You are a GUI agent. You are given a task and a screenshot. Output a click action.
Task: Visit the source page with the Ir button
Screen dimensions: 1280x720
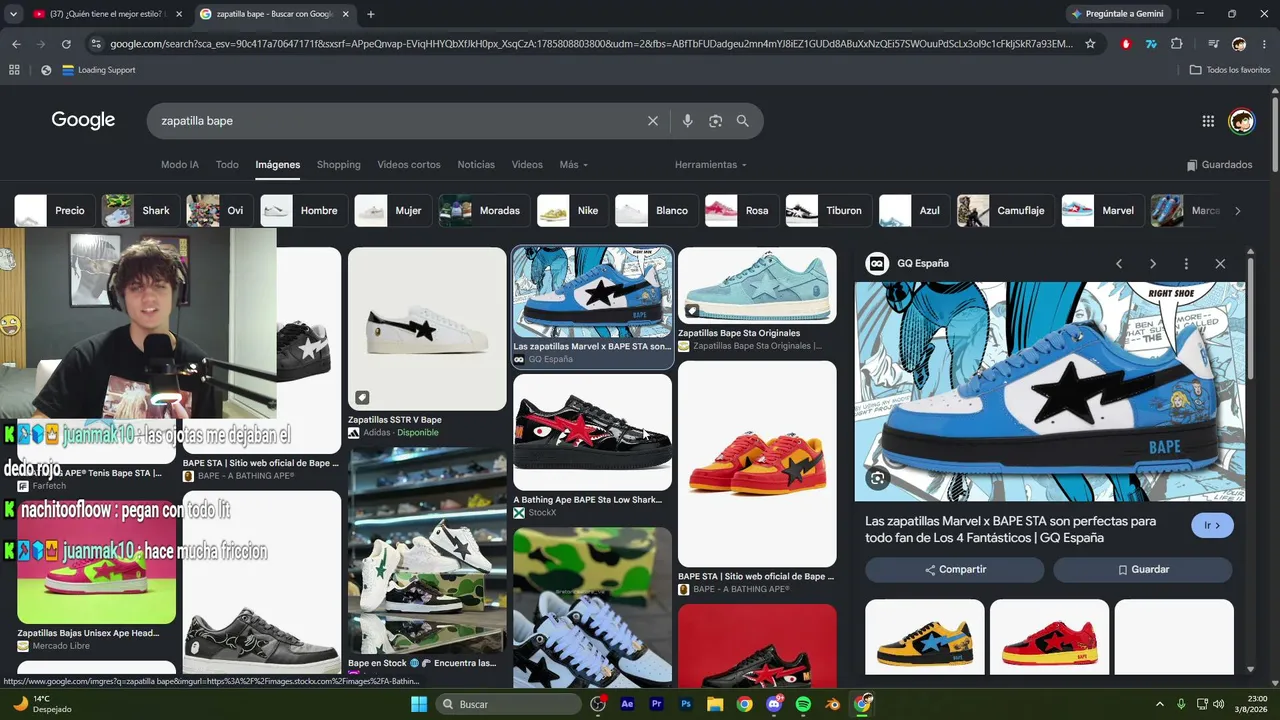point(1212,525)
